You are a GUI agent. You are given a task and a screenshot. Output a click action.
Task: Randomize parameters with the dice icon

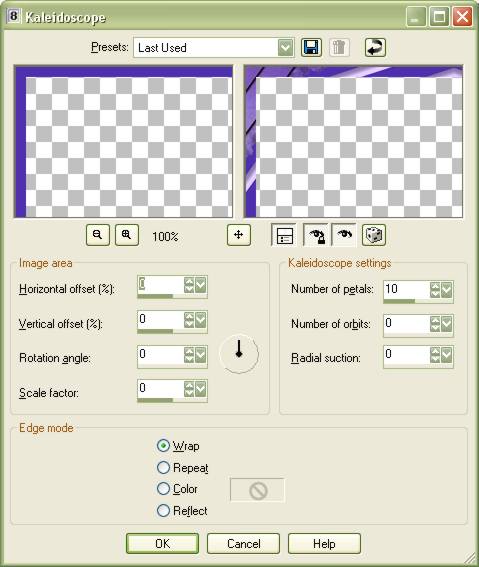(x=374, y=235)
